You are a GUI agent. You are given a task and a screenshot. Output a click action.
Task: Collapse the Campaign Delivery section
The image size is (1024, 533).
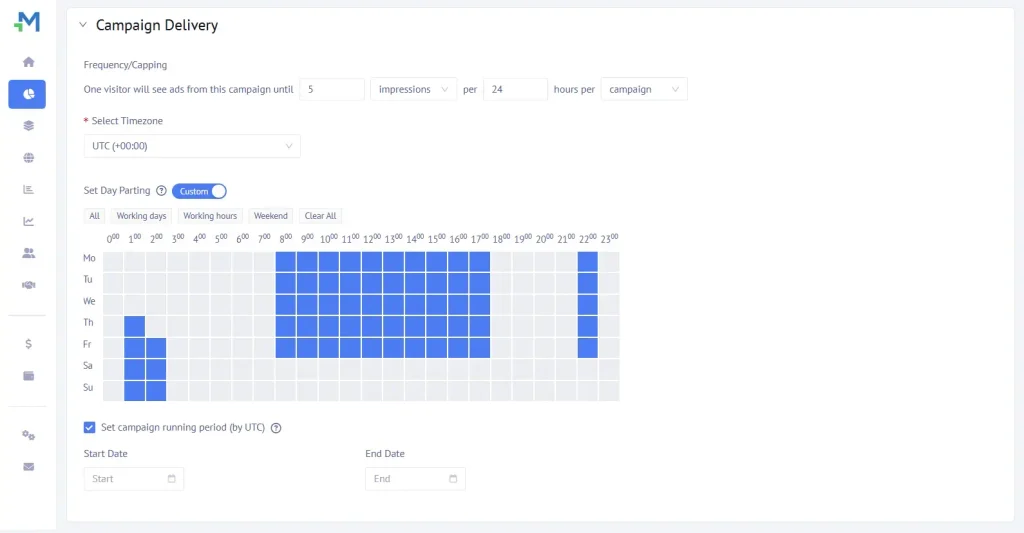click(x=83, y=25)
